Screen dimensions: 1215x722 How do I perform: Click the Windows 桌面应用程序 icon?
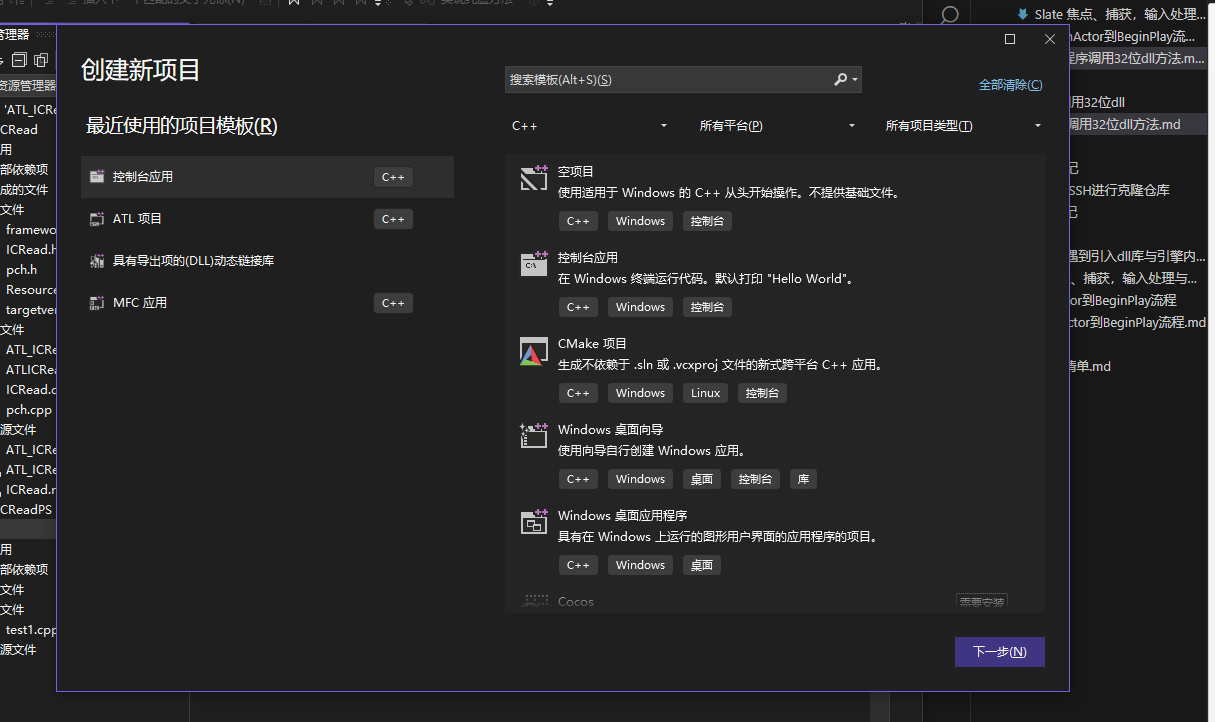click(x=534, y=522)
